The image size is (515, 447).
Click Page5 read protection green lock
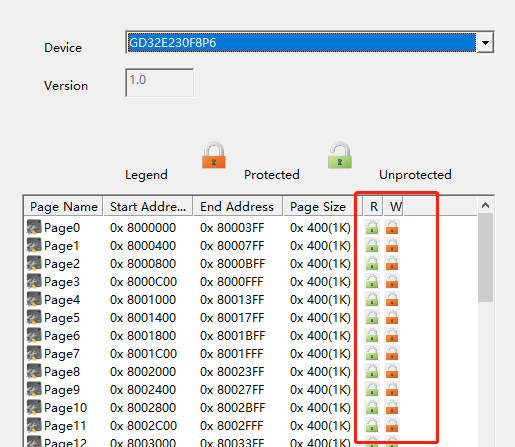(372, 317)
